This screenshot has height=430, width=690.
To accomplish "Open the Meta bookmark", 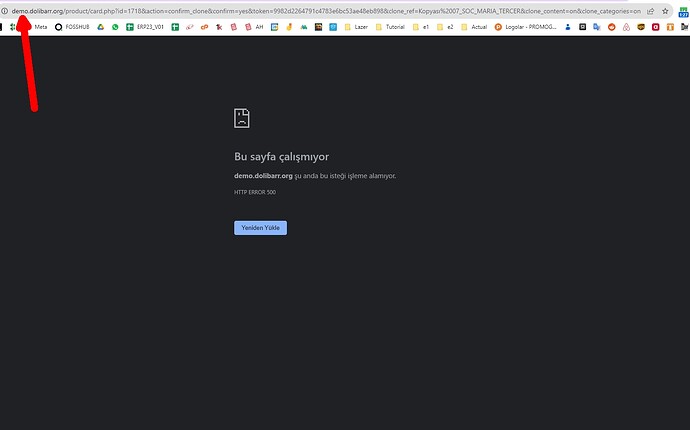I will click(41, 27).
